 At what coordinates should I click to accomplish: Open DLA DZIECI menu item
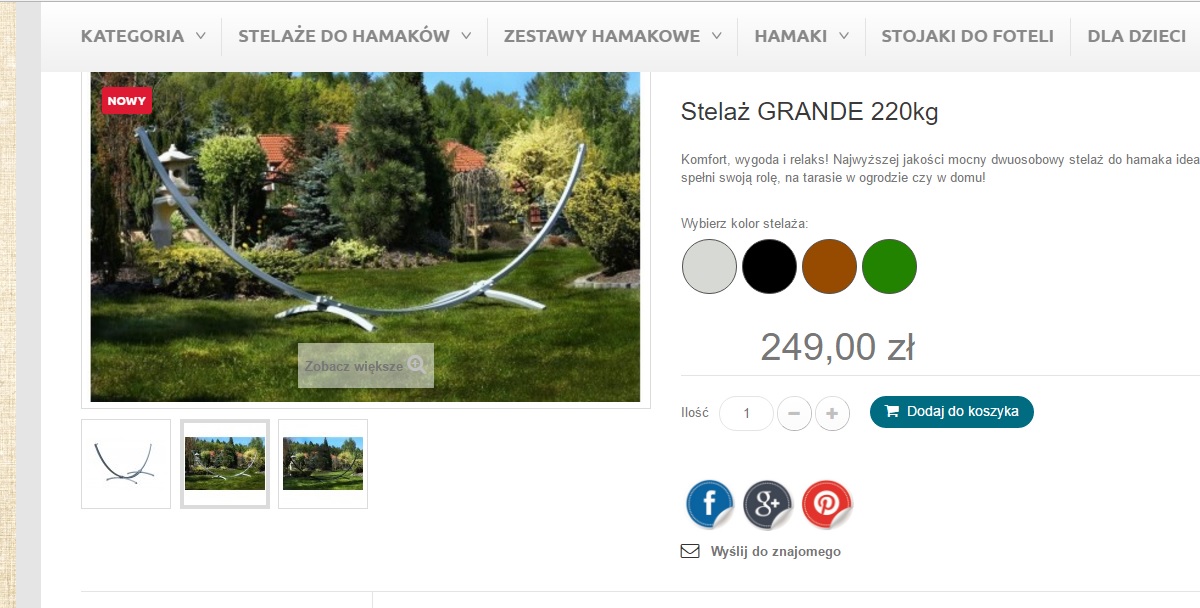click(x=1137, y=36)
